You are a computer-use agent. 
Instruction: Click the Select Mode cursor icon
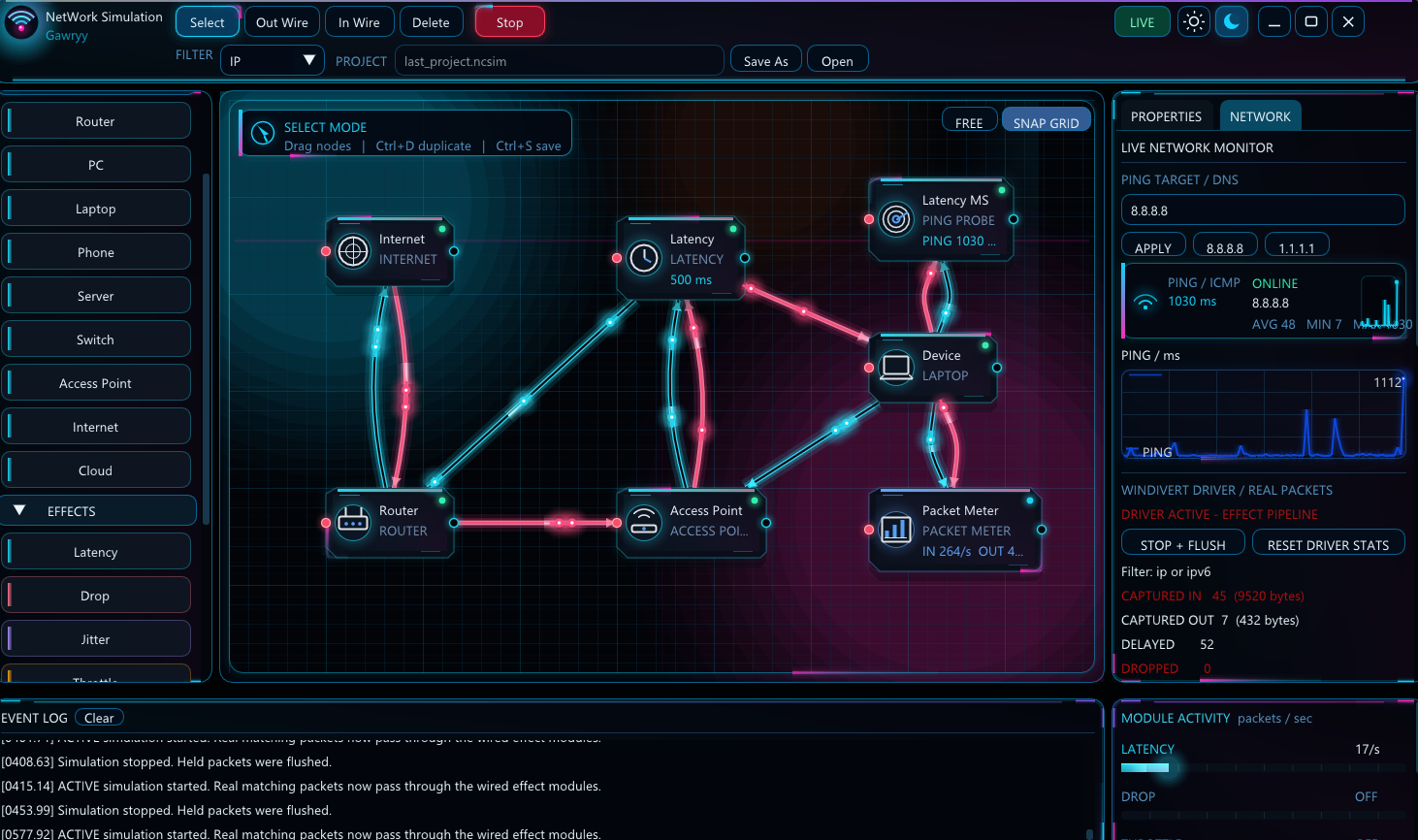[x=263, y=134]
